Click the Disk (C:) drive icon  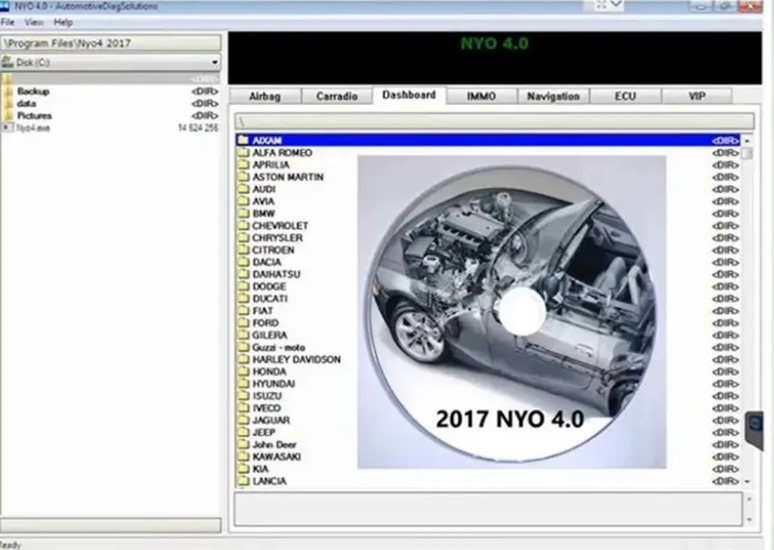(x=7, y=62)
